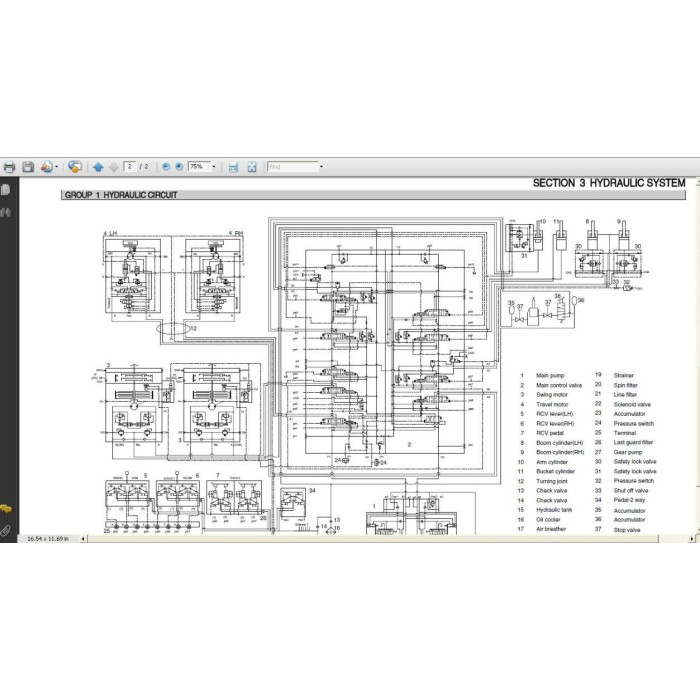Click legend entry 'Air breather'
Viewport: 700px width, 700px height.
(551, 529)
